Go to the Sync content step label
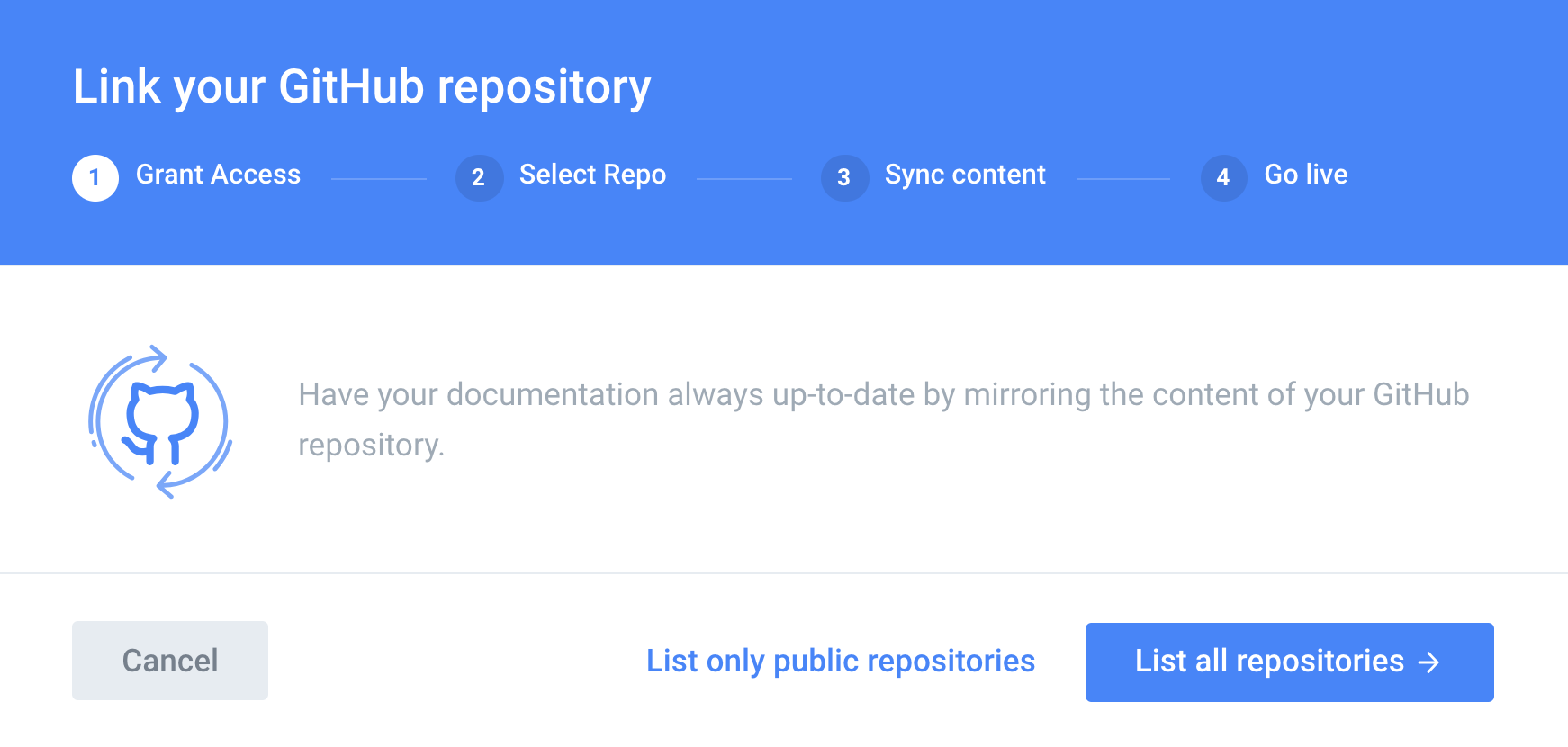Screen dimensions: 1568x747 click(965, 175)
